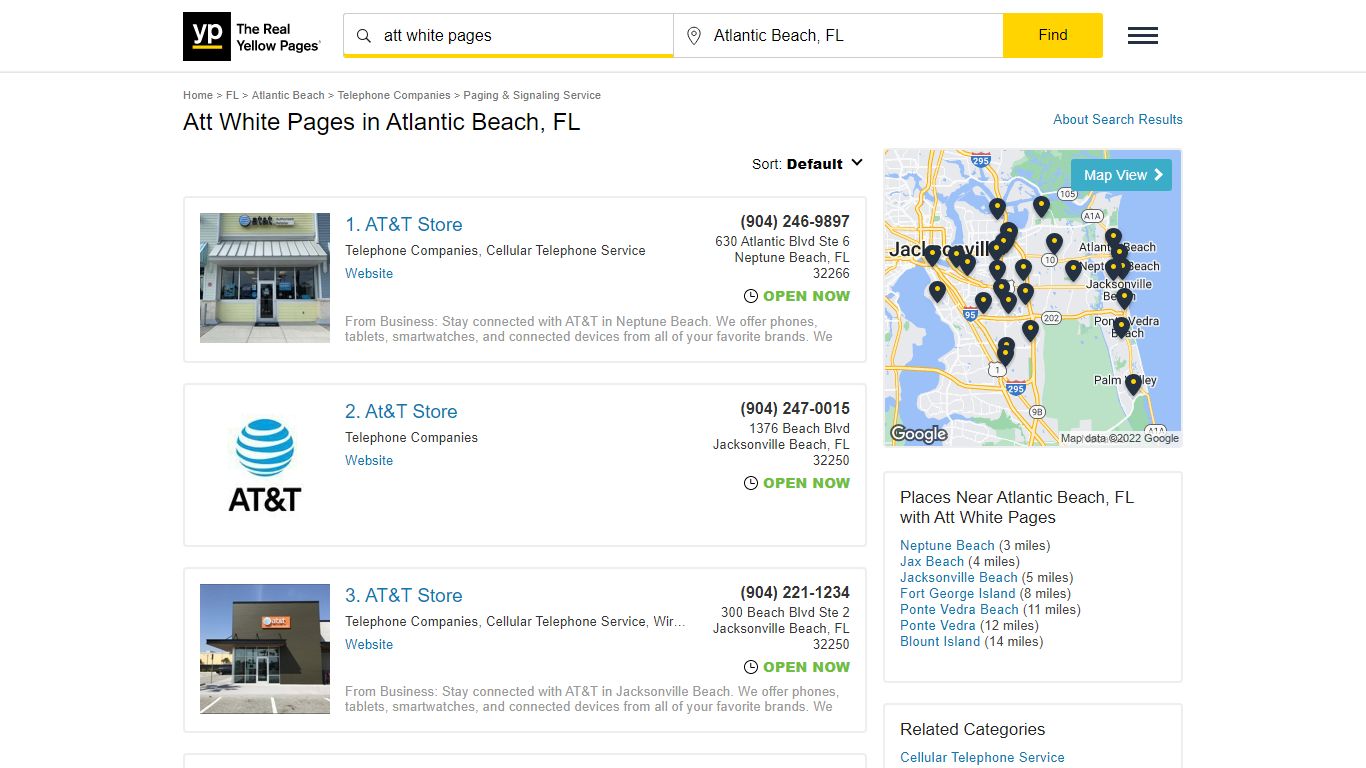Open Website link for 300 Beach Blvd store
Viewport: 1366px width, 768px height.
click(369, 644)
